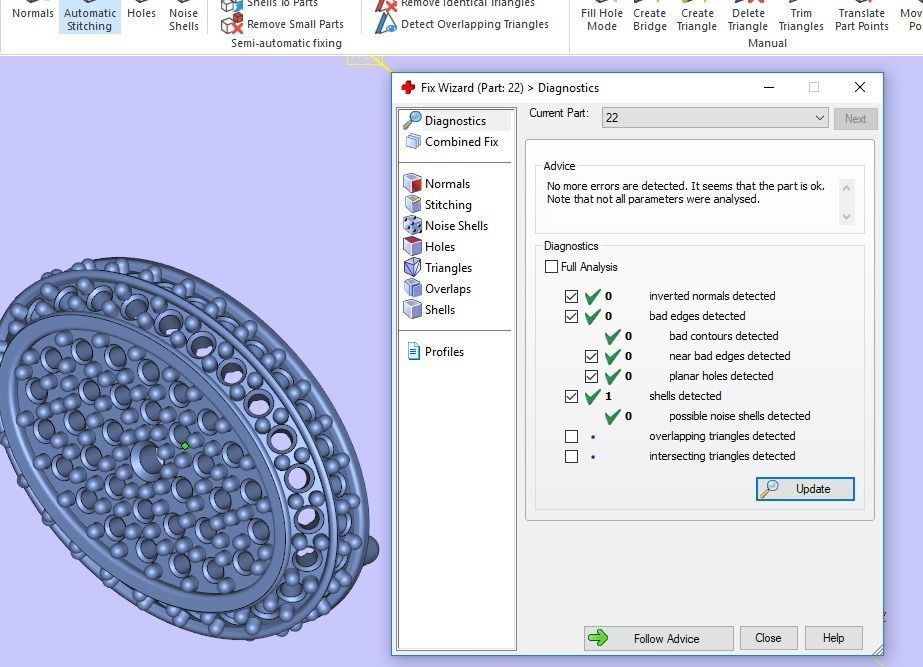Click the Update button
923x667 pixels.
coord(805,489)
